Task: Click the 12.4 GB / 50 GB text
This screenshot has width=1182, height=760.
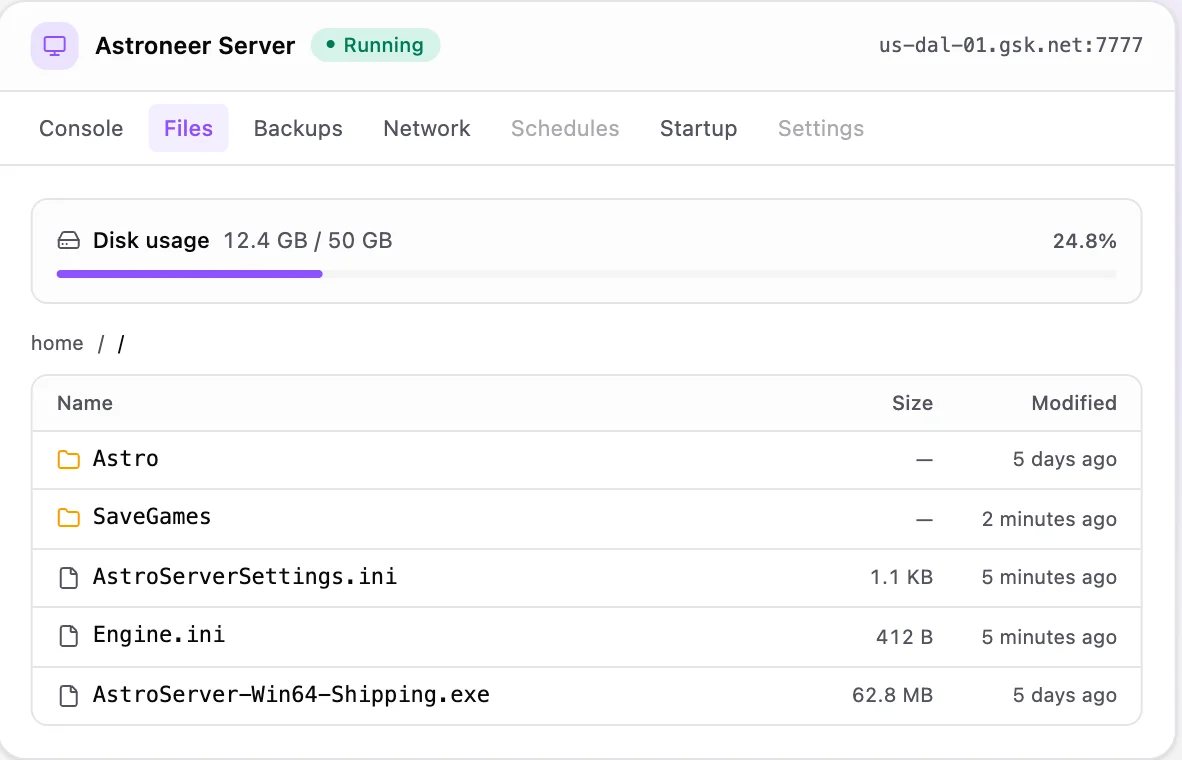Action: pos(308,241)
